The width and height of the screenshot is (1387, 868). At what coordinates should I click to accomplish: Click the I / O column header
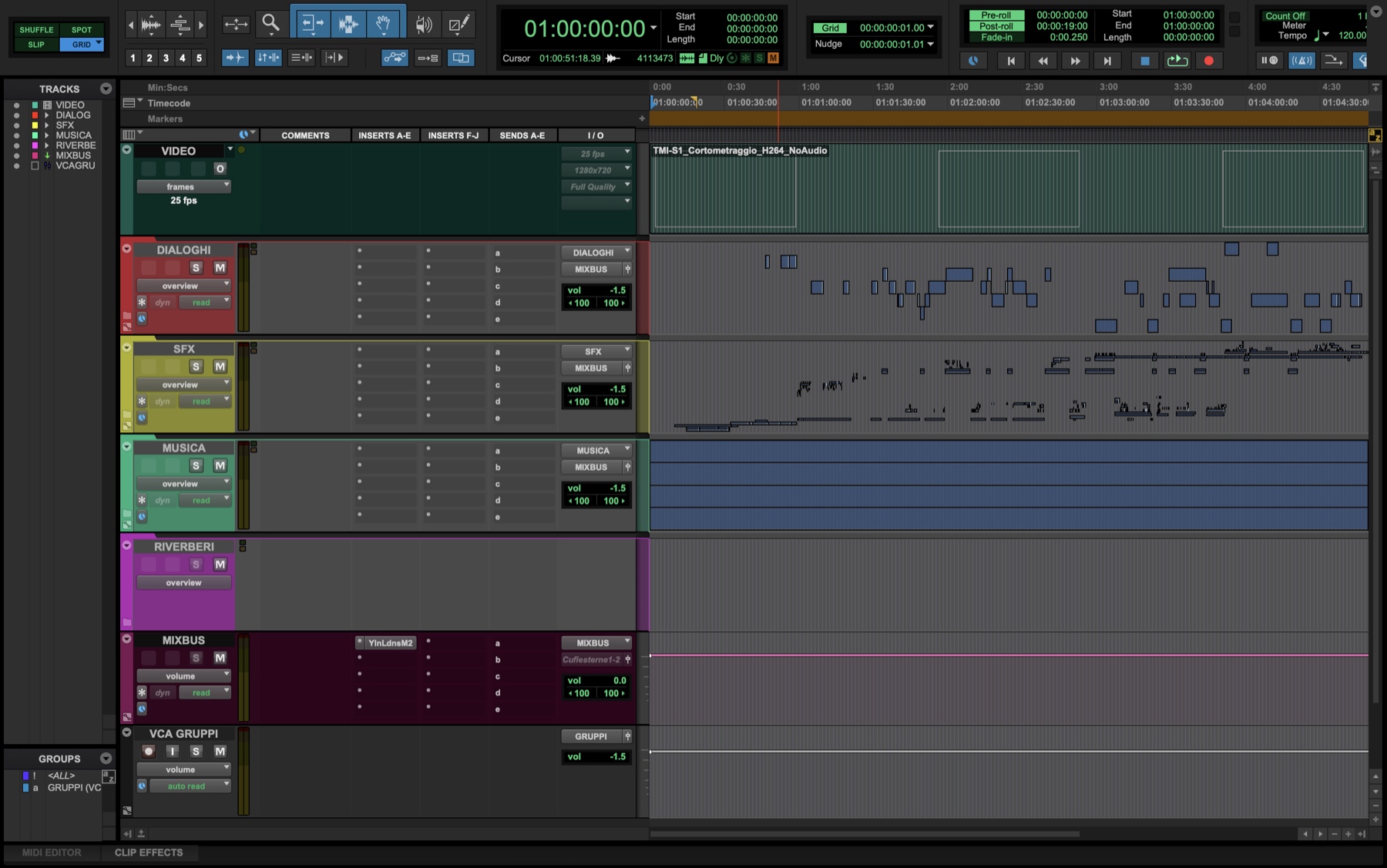596,136
